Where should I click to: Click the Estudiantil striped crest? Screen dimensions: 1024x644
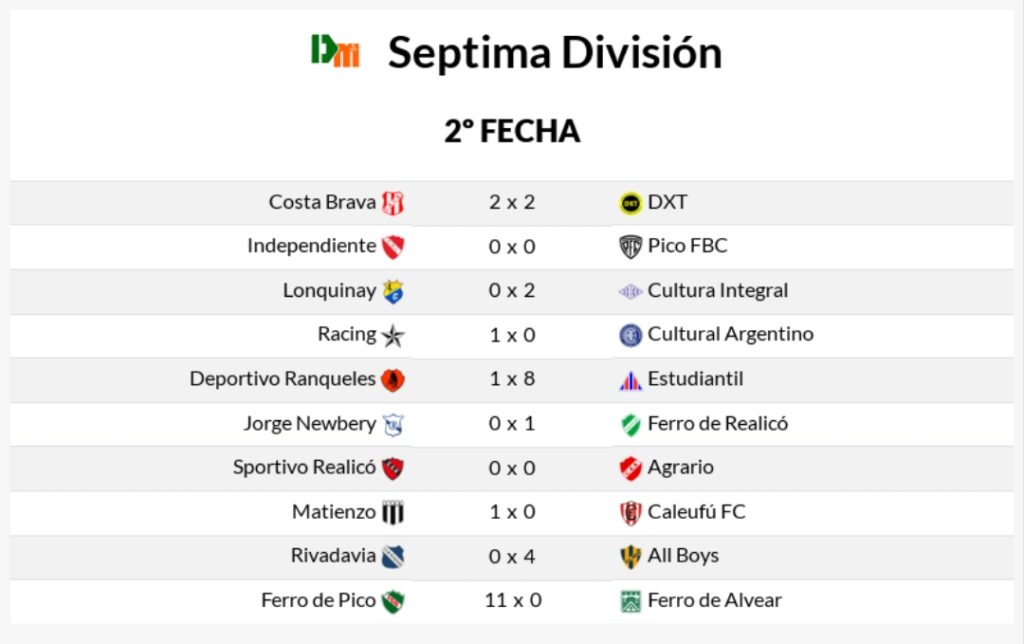tap(630, 380)
